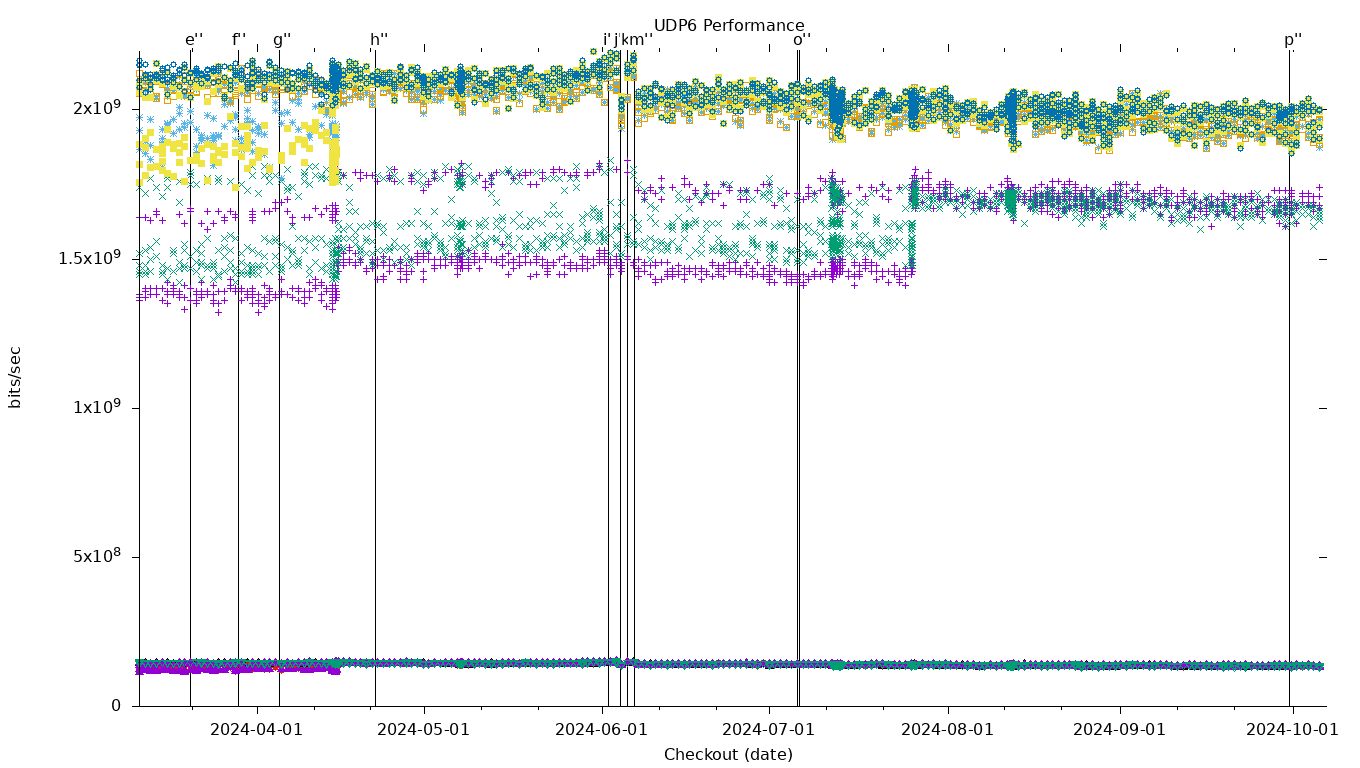Select the h'' marker label
Screen dimensions: 1360x768
pos(379,40)
